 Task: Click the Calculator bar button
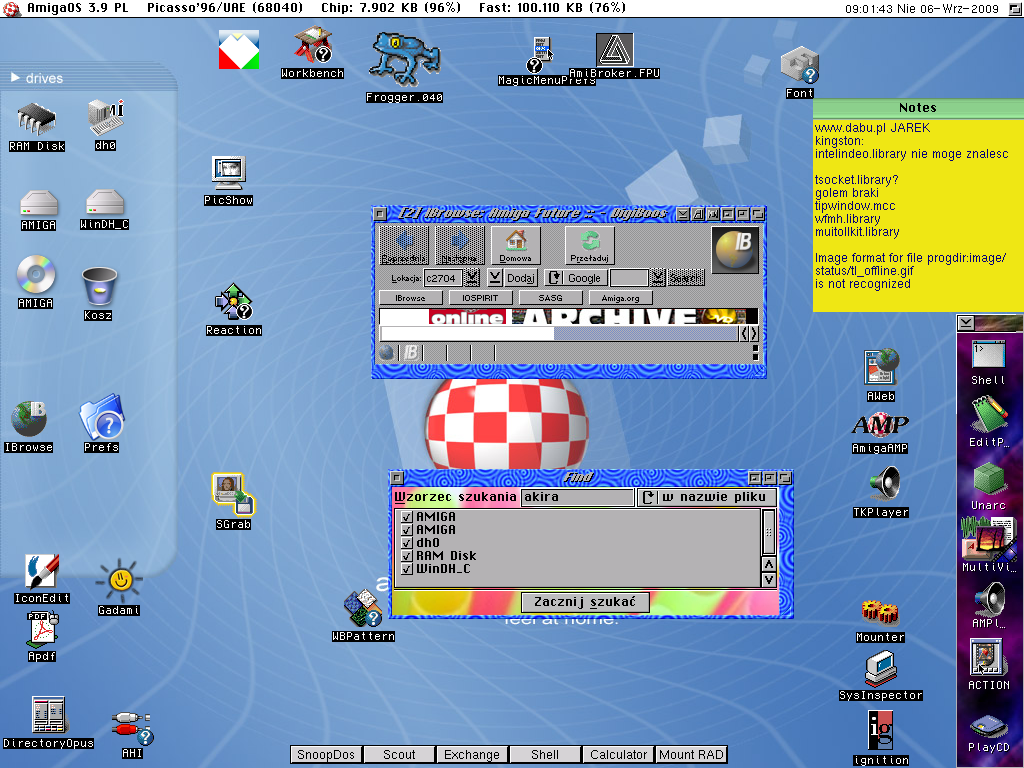pos(618,754)
